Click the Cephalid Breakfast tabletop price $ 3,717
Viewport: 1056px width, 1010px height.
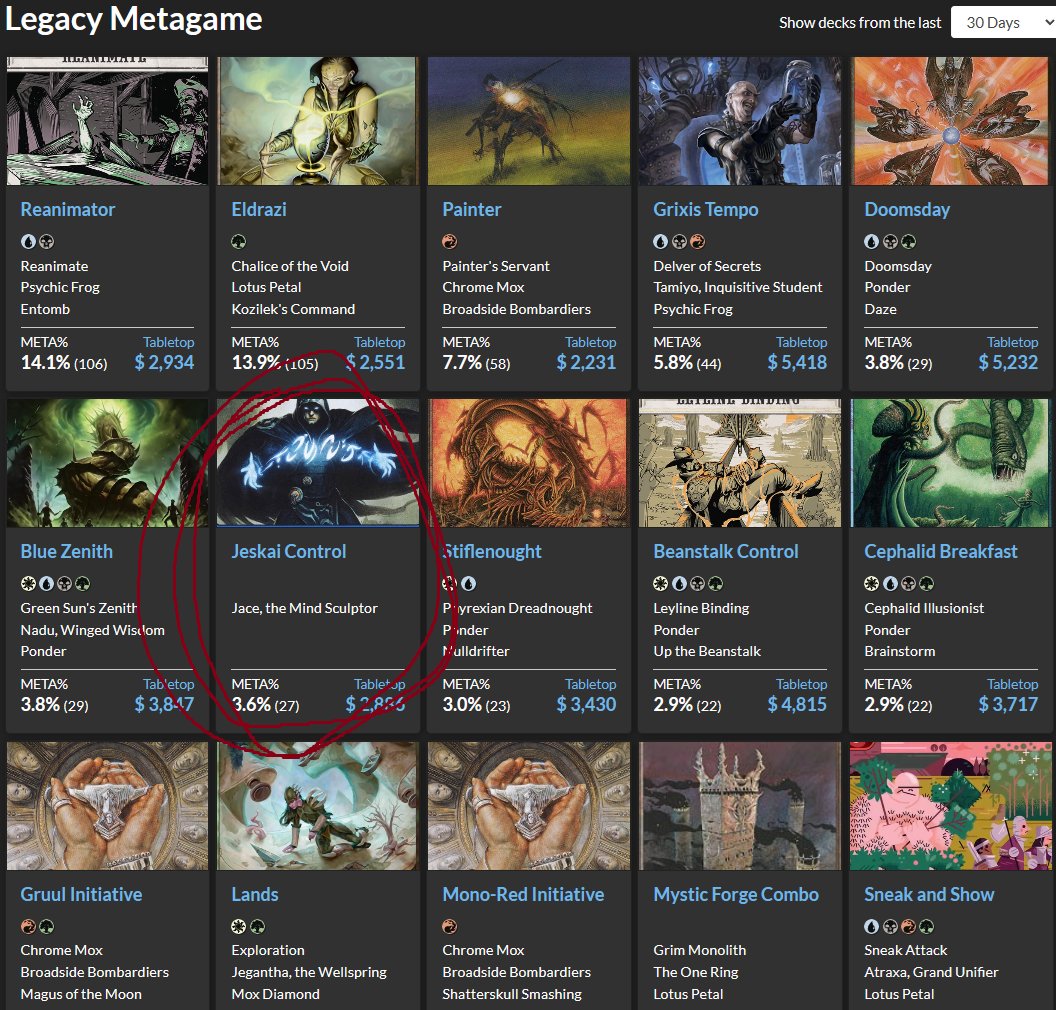coord(1008,704)
